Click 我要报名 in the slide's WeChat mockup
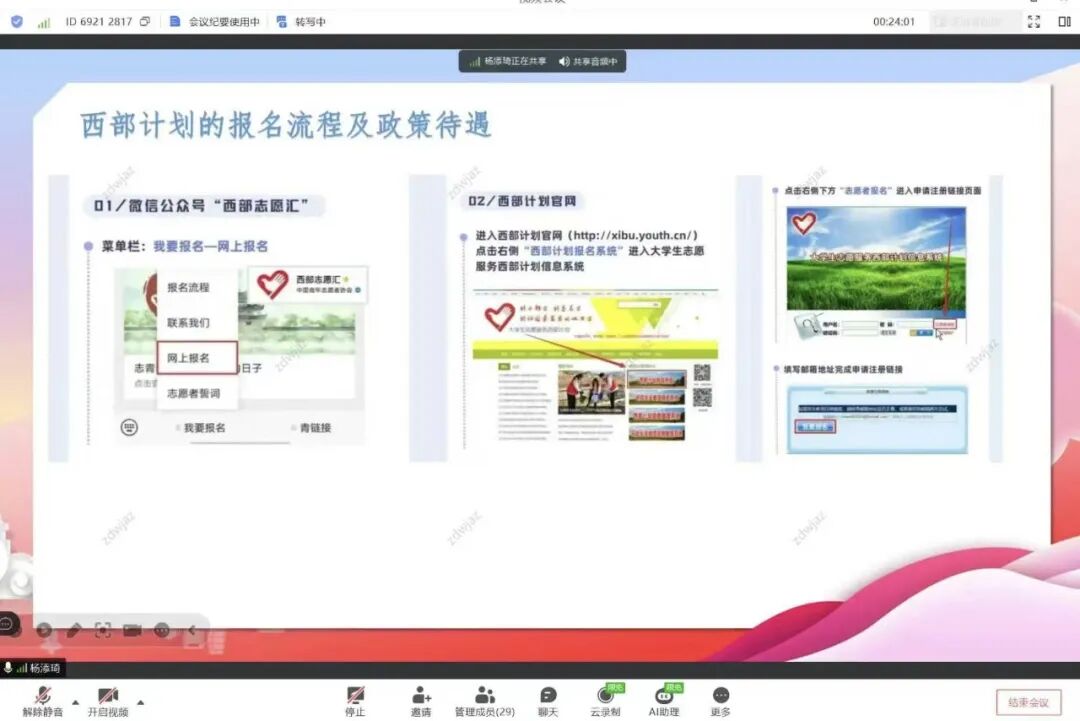 [x=205, y=428]
